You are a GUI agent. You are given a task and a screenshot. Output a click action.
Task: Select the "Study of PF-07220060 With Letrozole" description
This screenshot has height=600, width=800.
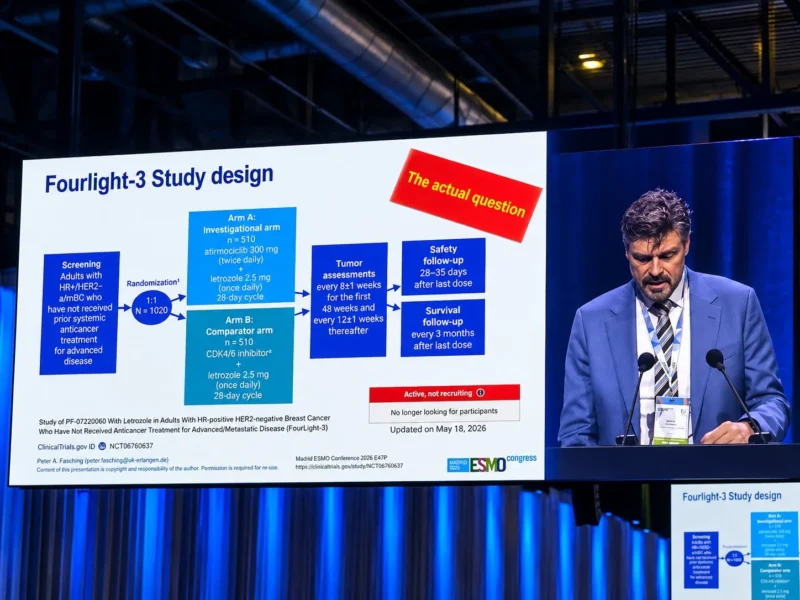(185, 424)
